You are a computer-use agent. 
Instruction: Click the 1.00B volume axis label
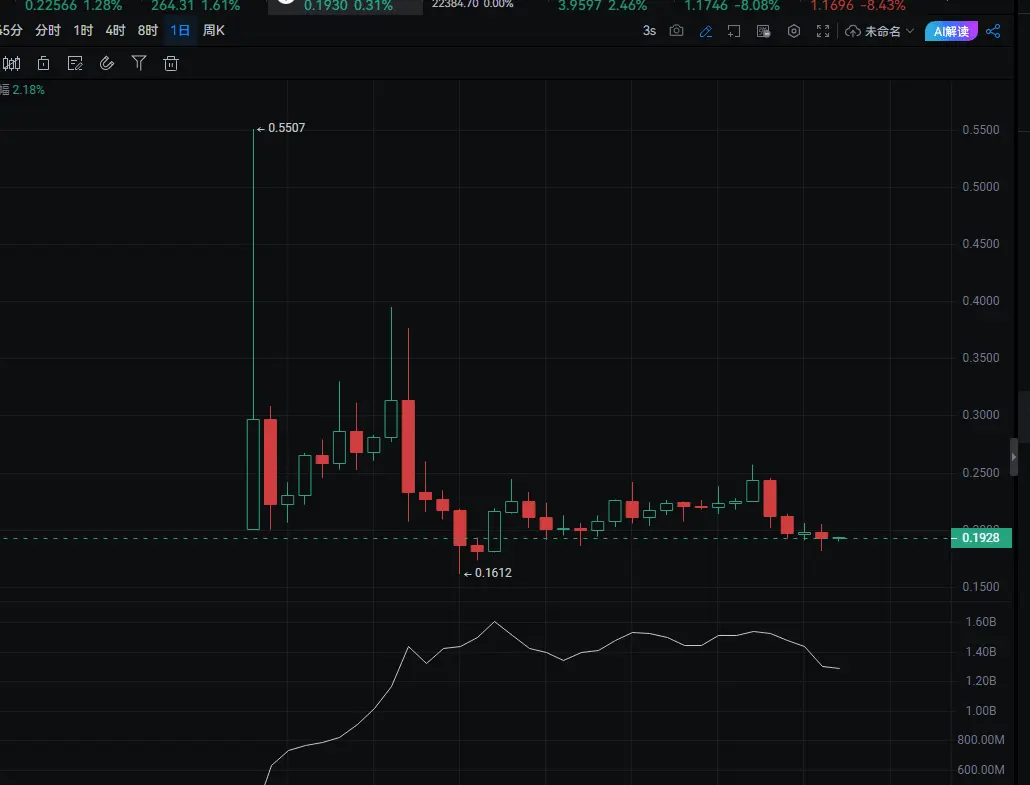click(x=981, y=711)
